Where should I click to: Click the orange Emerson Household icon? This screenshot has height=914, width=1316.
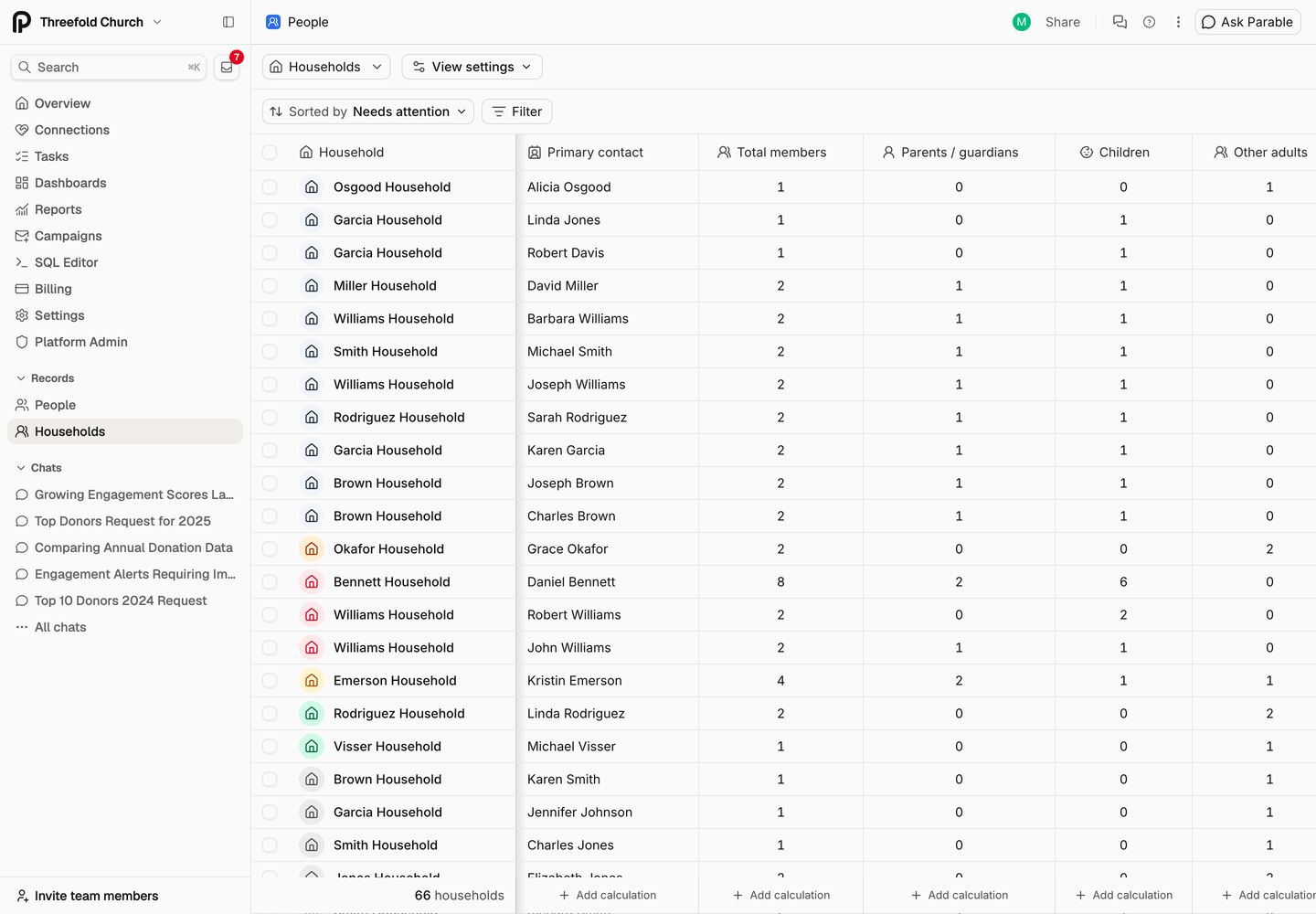[312, 680]
